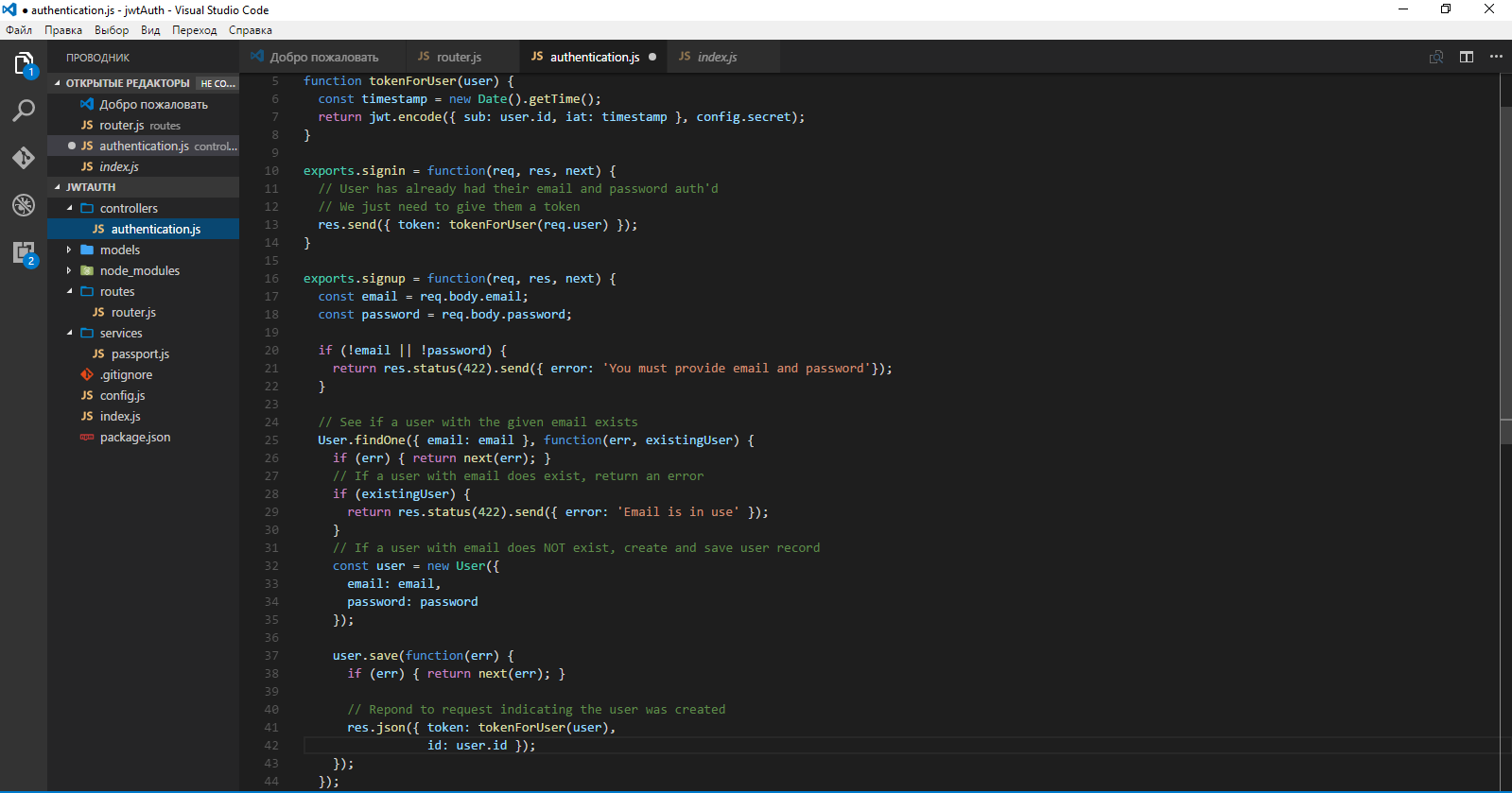Click the unsaved dot on authentication.js tab

652,57
